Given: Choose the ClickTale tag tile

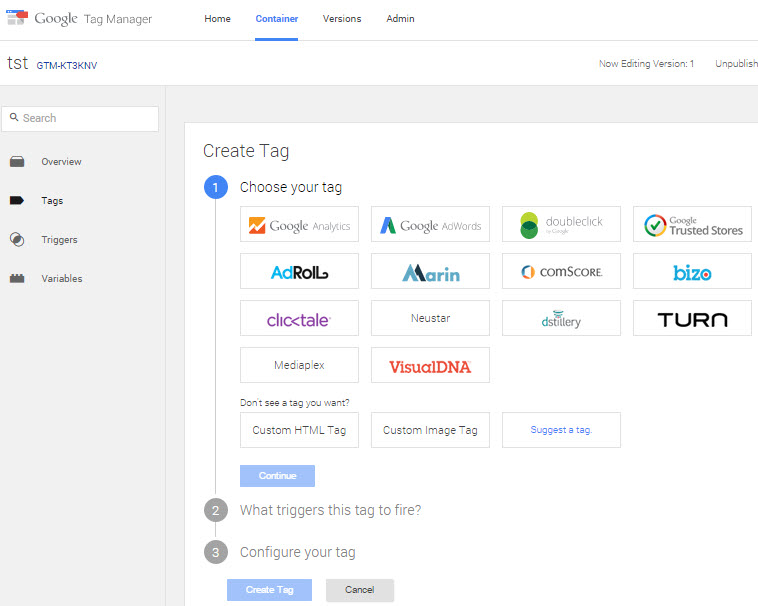Looking at the screenshot, I should click(299, 318).
